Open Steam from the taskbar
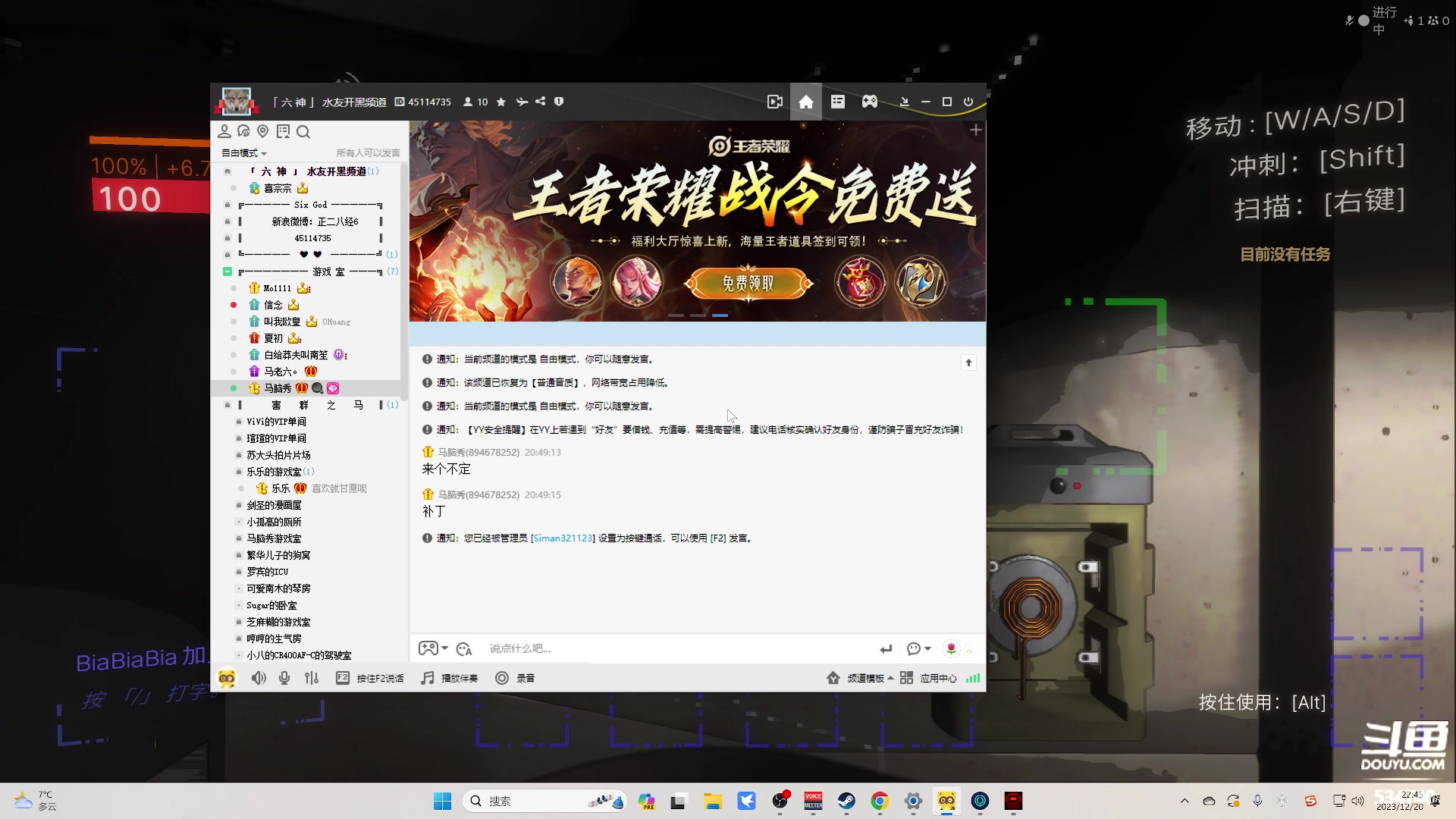 point(846,801)
